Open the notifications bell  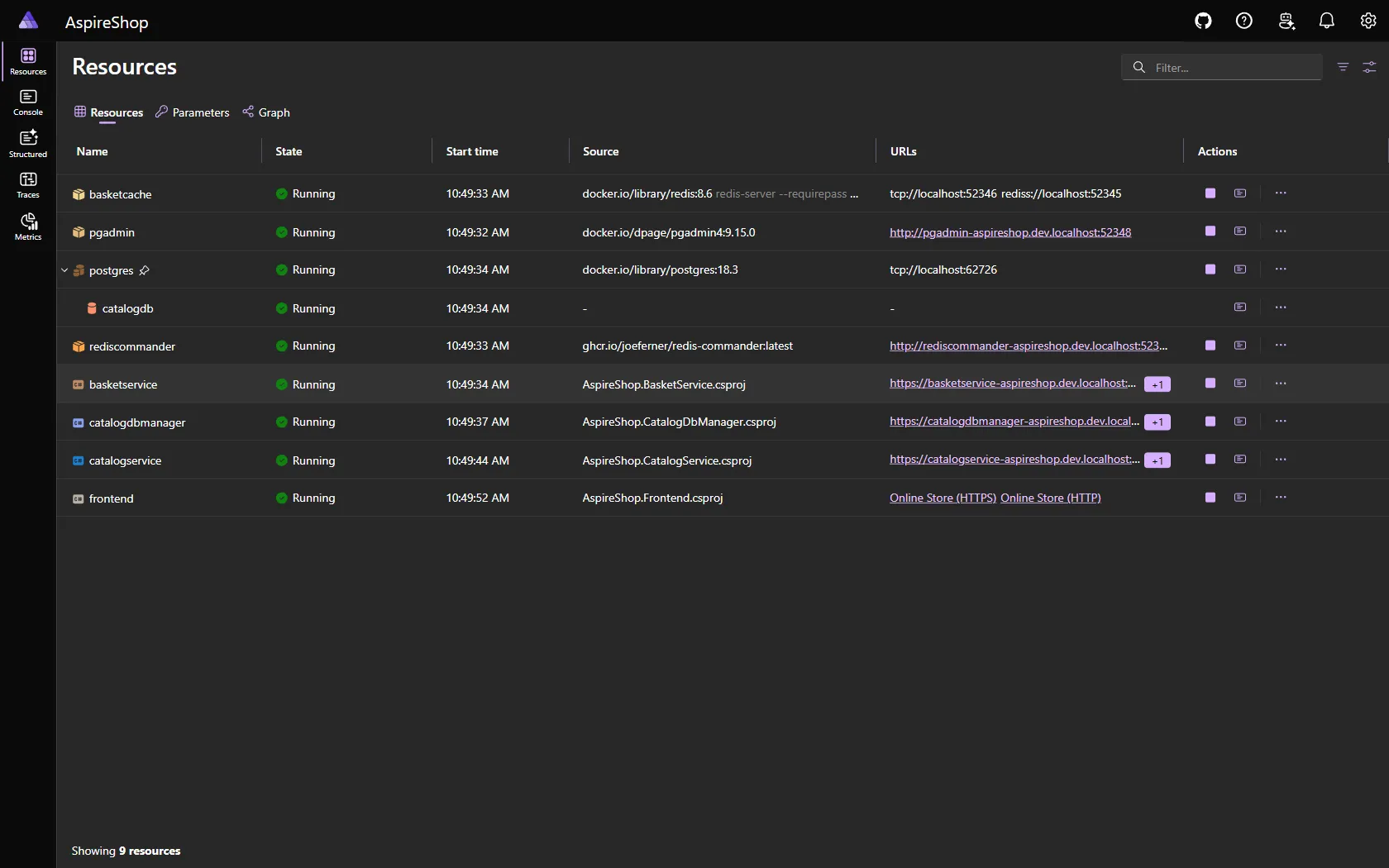pyautogui.click(x=1327, y=21)
